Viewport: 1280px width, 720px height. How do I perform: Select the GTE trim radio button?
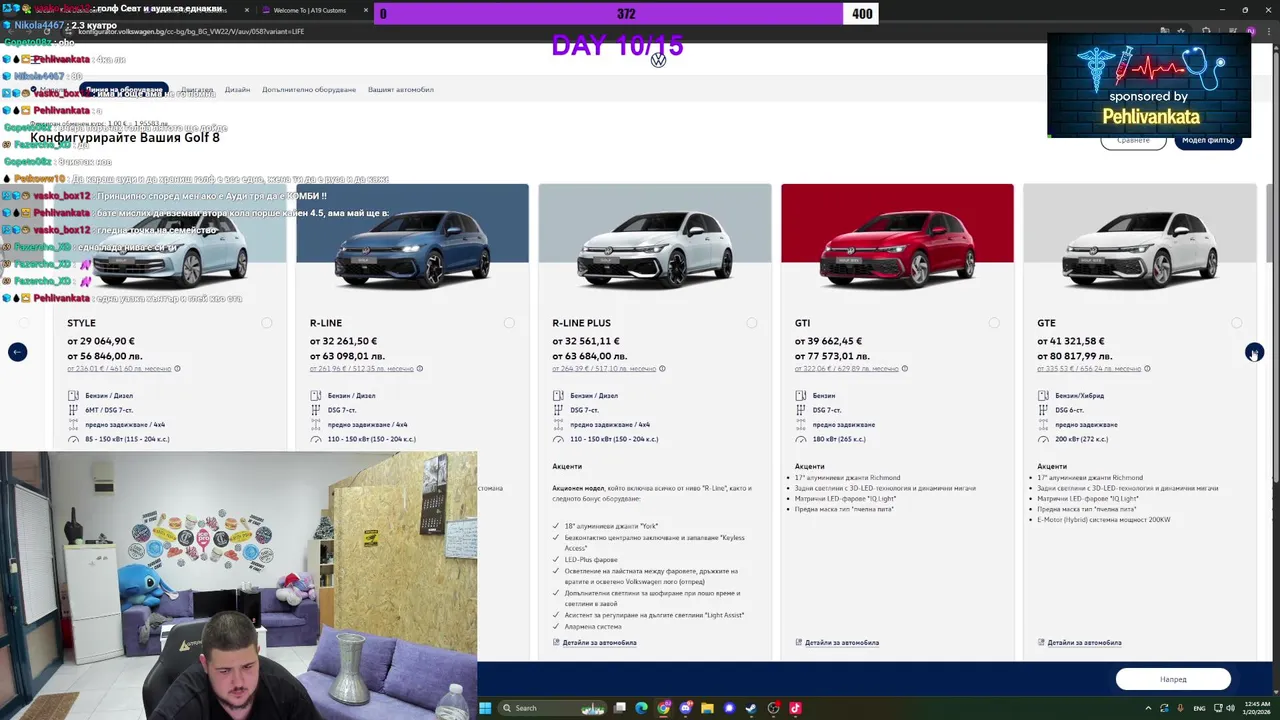click(x=1237, y=323)
